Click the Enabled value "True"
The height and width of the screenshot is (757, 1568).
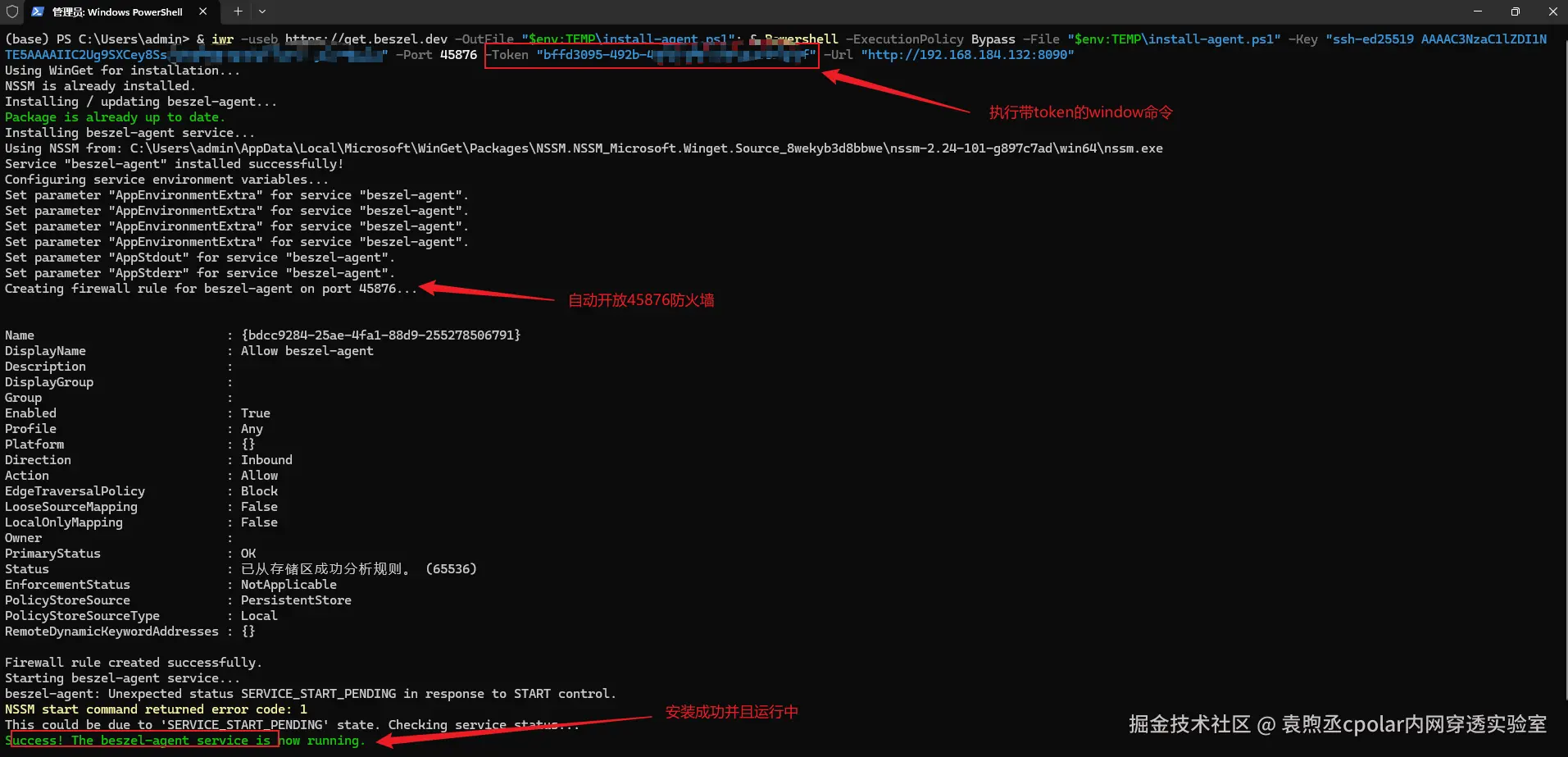[256, 413]
